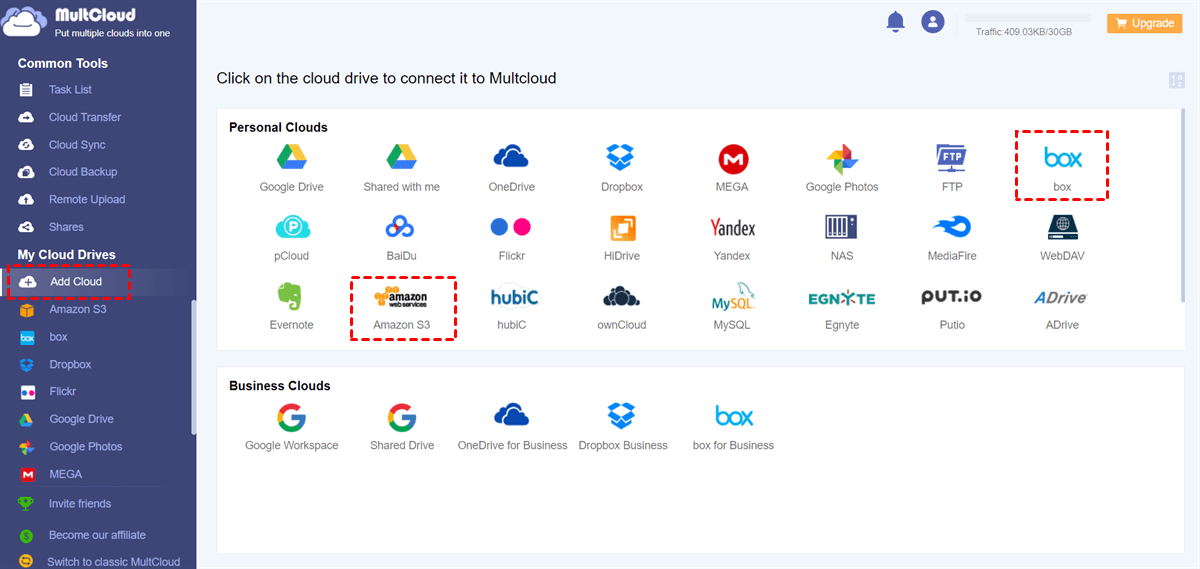This screenshot has width=1200, height=569.
Task: Choose the OneDrive for Business icon
Action: [x=511, y=415]
